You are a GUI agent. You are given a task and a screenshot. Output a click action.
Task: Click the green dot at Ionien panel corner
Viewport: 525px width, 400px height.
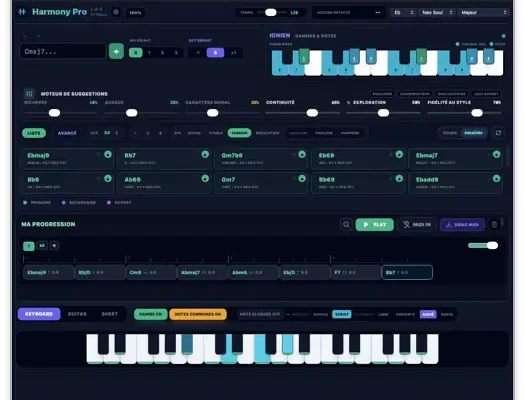(503, 36)
